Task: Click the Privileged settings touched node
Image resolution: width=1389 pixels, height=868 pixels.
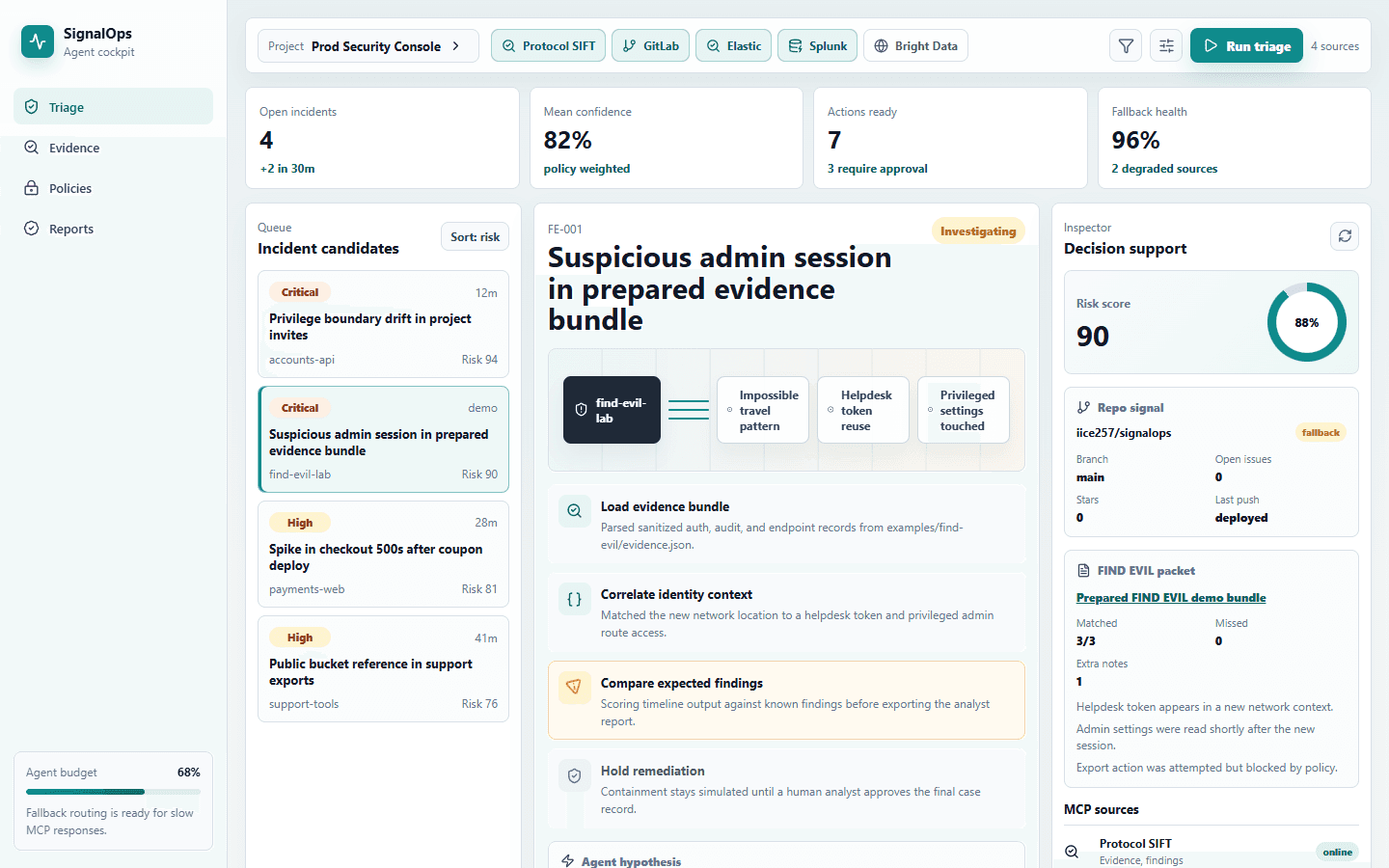Action: [964, 410]
